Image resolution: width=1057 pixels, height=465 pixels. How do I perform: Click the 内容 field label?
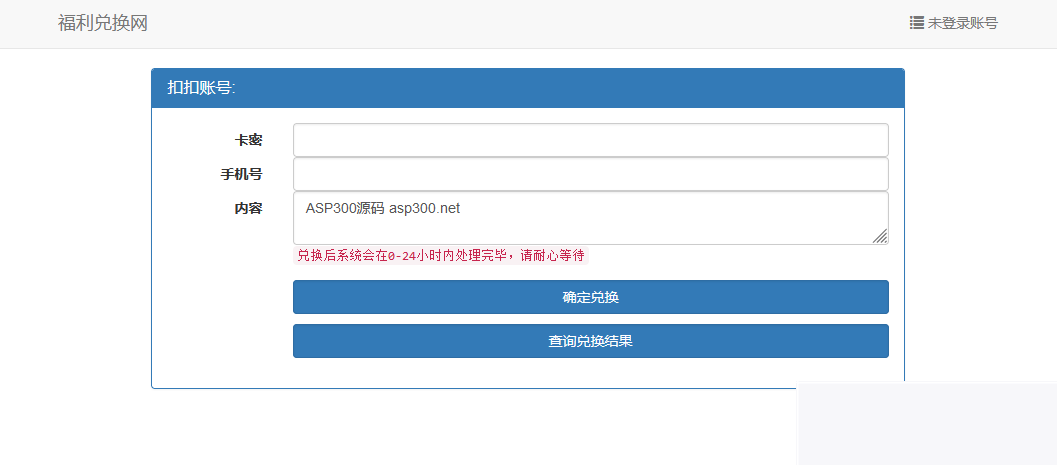pyautogui.click(x=248, y=208)
